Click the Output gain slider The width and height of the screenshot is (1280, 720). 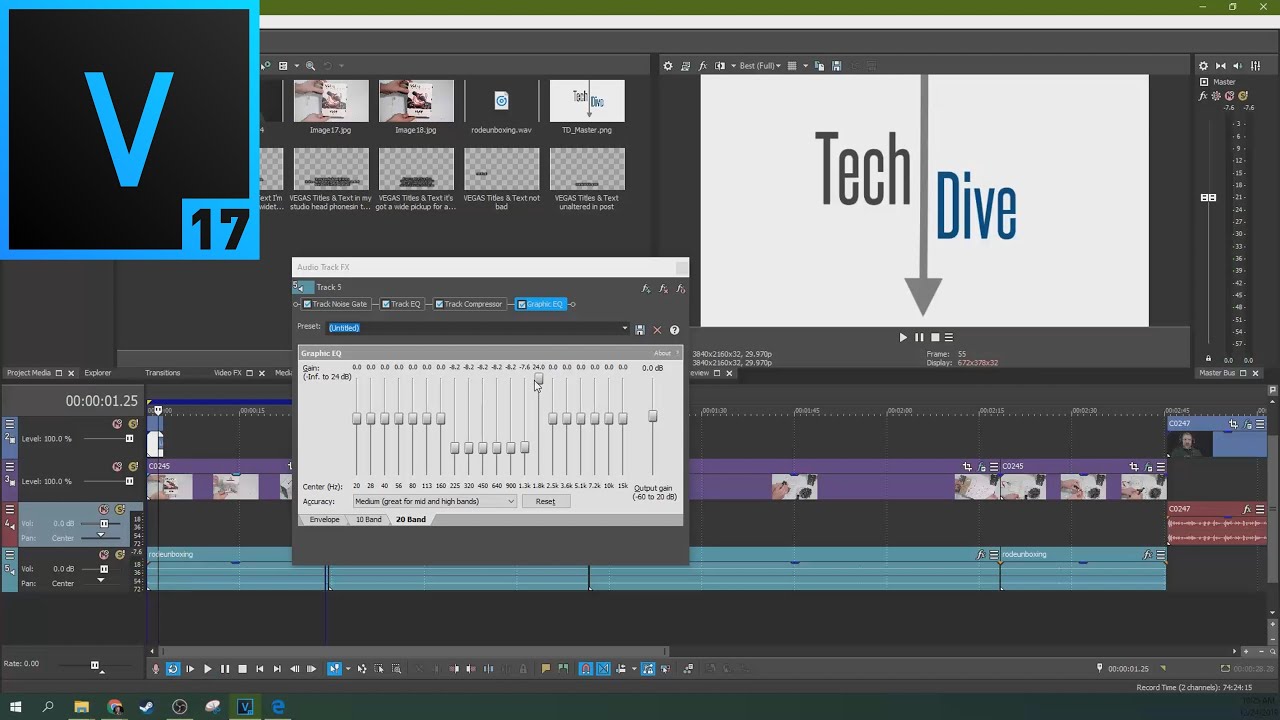pyautogui.click(x=653, y=417)
